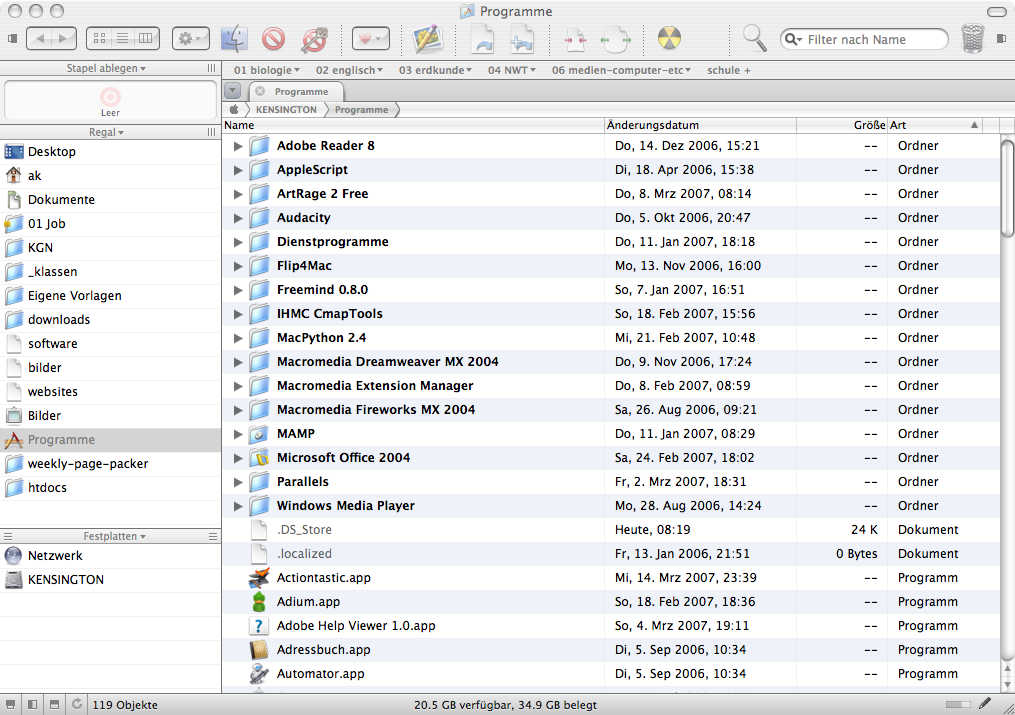
Task: Click the image editor icon in the toolbar
Action: [x=428, y=39]
